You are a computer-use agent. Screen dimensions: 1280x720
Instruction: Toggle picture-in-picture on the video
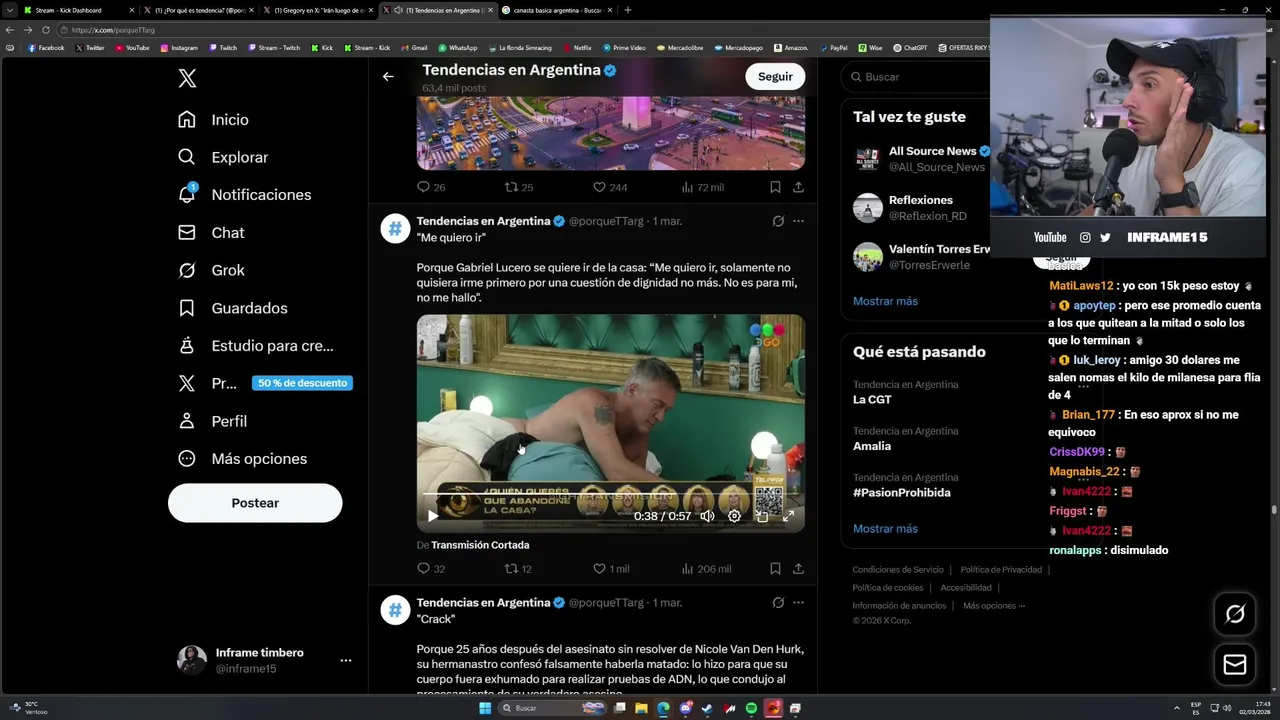pos(761,516)
